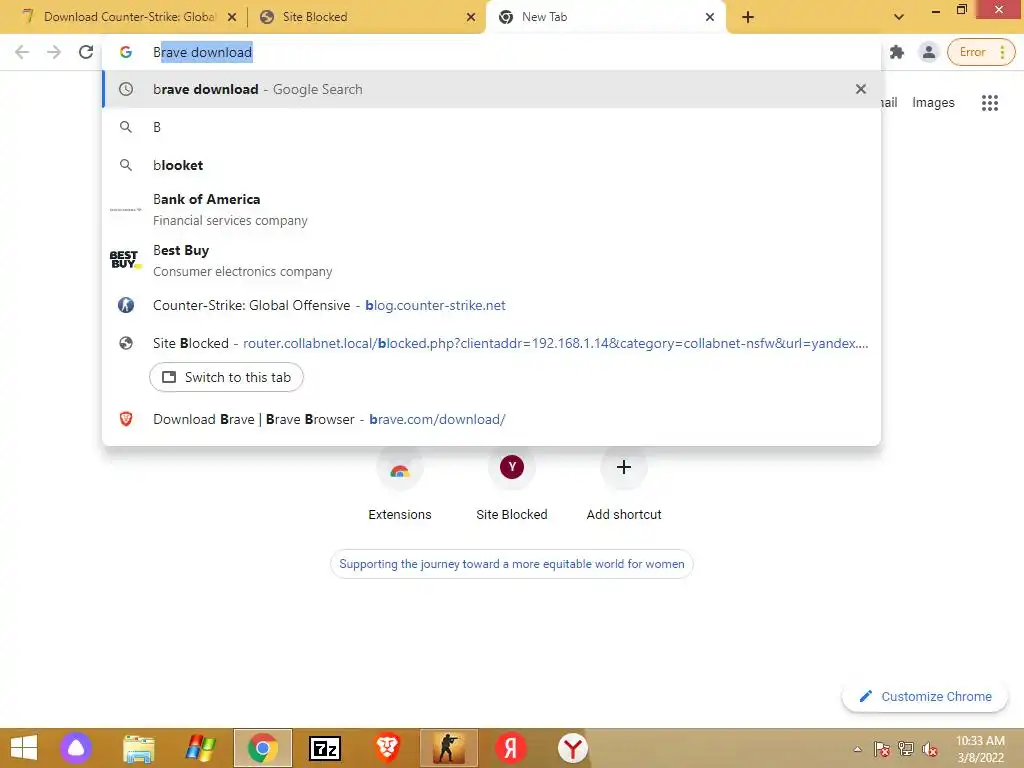The width and height of the screenshot is (1024, 768).
Task: Go back with the back arrow
Action: [x=22, y=52]
